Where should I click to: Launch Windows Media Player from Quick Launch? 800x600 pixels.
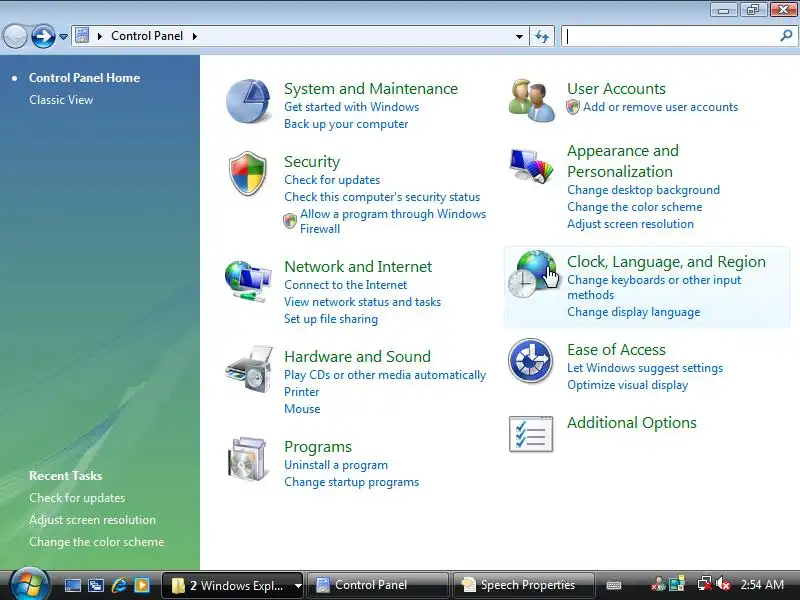point(142,585)
